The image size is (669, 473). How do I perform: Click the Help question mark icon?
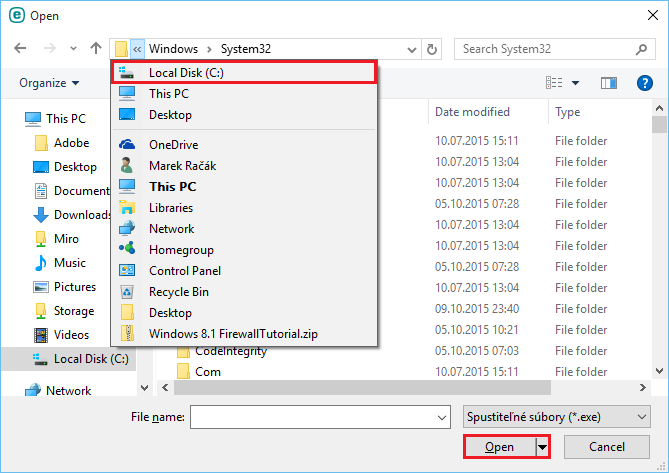coord(644,83)
